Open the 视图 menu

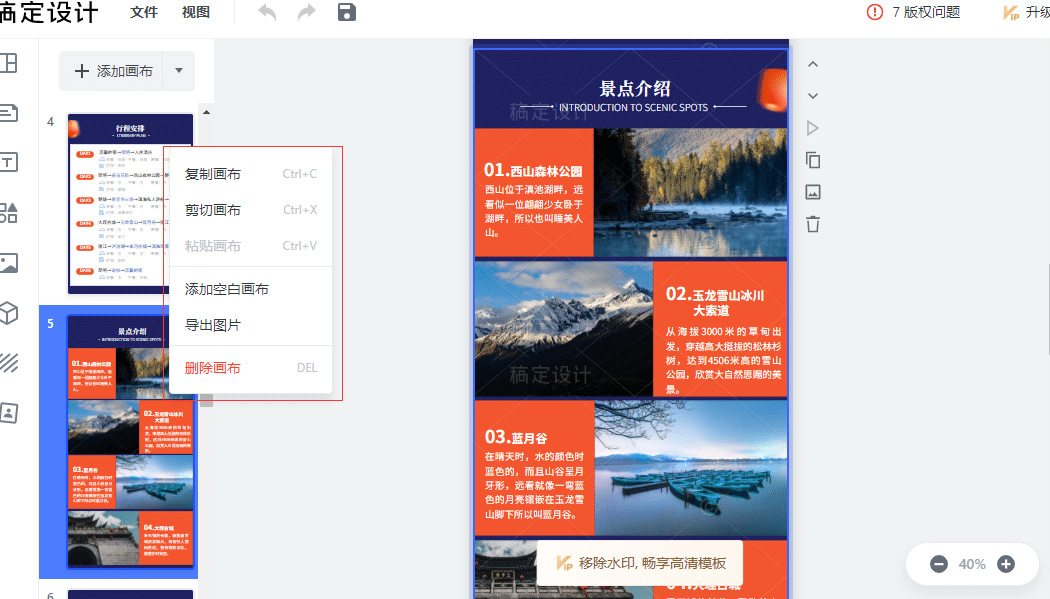coord(196,12)
